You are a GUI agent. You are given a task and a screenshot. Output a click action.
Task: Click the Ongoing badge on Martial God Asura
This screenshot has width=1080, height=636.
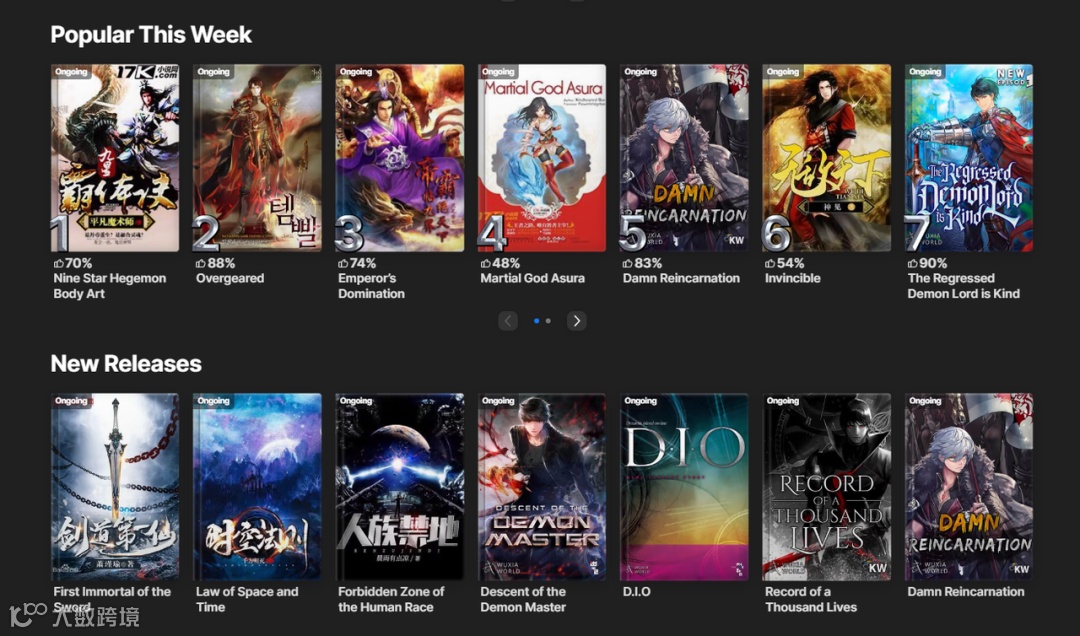pyautogui.click(x=498, y=72)
